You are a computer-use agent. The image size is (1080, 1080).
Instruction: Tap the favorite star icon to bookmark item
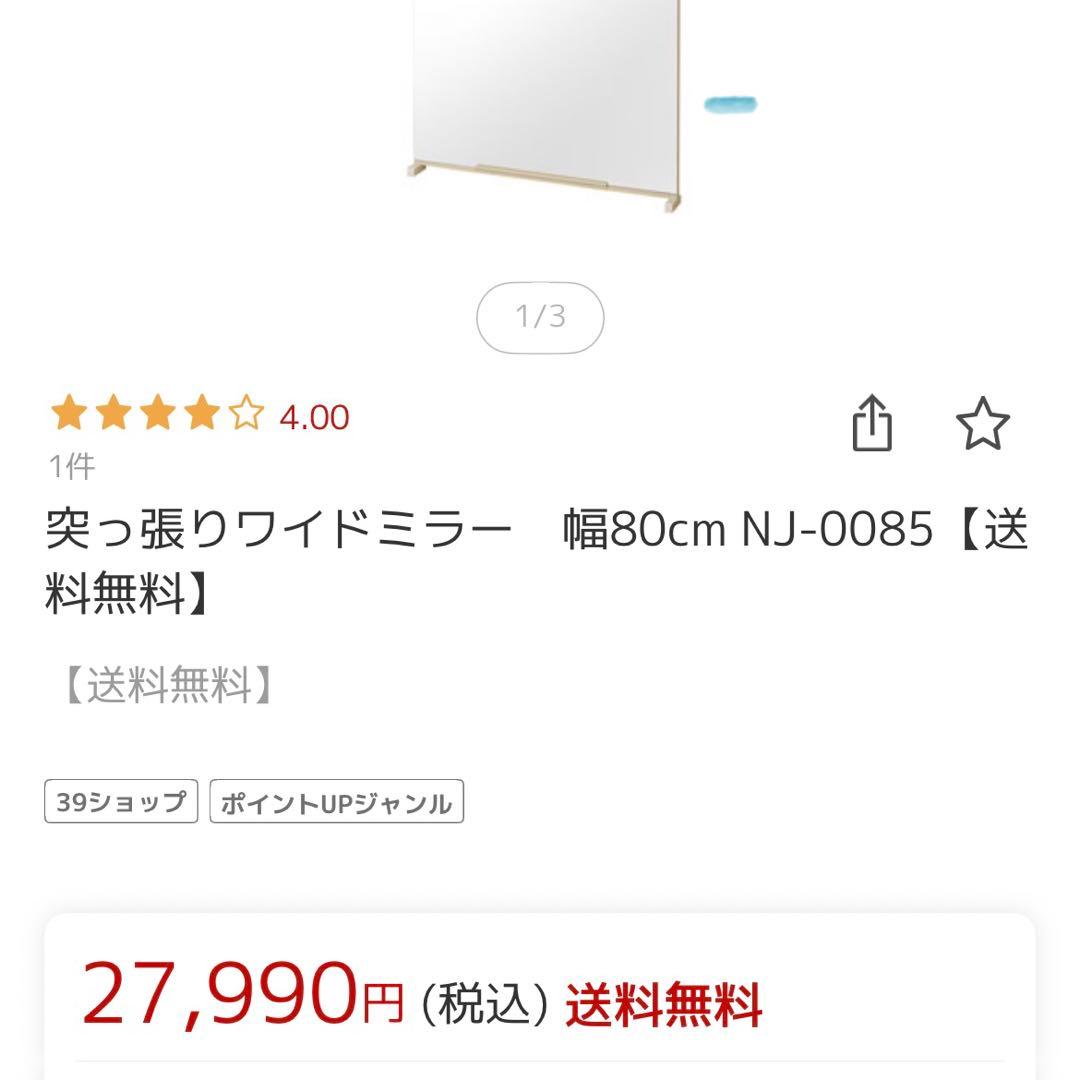point(985,424)
